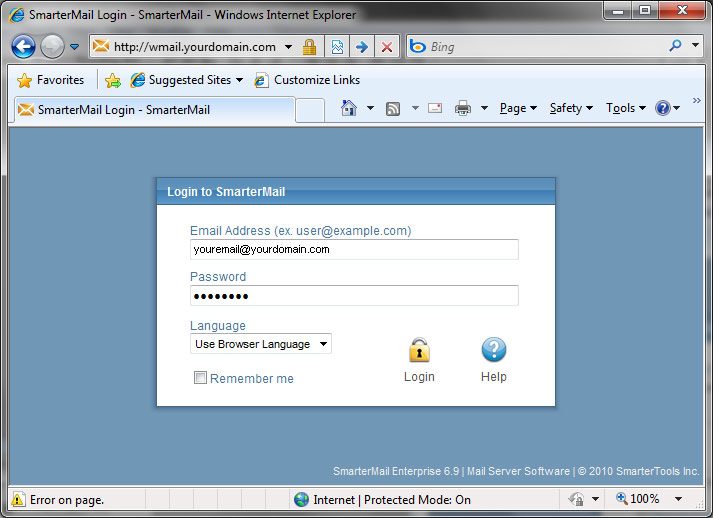Open Help via the question mark icon
The image size is (713, 518).
493,350
